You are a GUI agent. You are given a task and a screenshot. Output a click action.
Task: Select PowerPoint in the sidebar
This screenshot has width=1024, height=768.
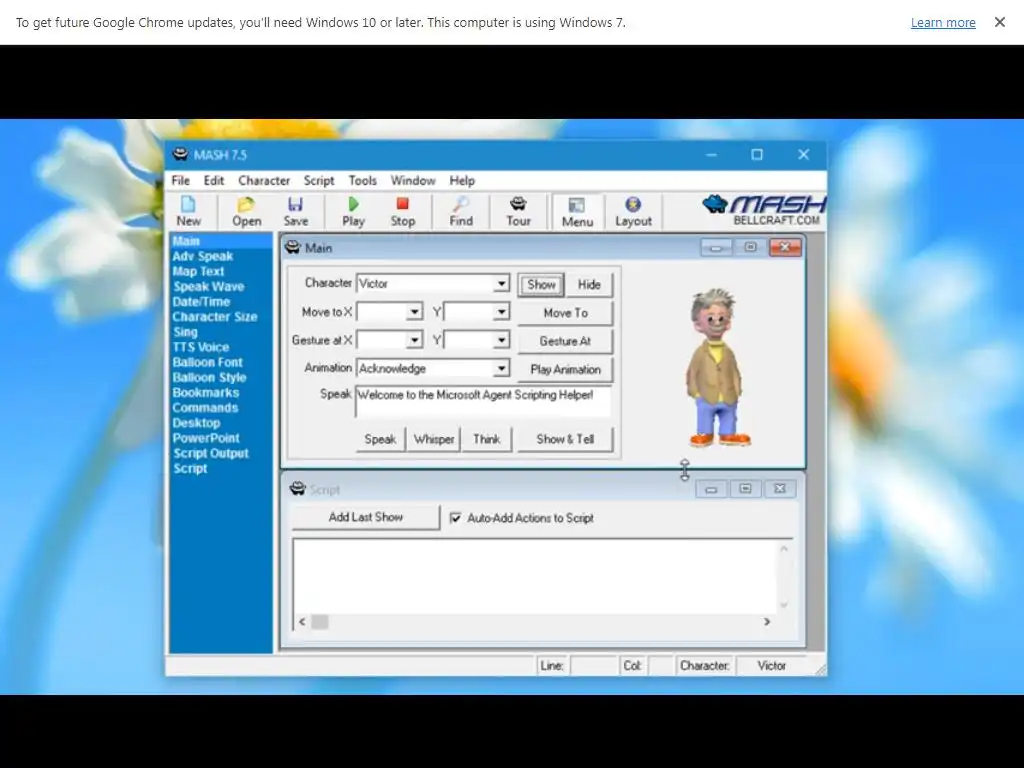click(206, 438)
